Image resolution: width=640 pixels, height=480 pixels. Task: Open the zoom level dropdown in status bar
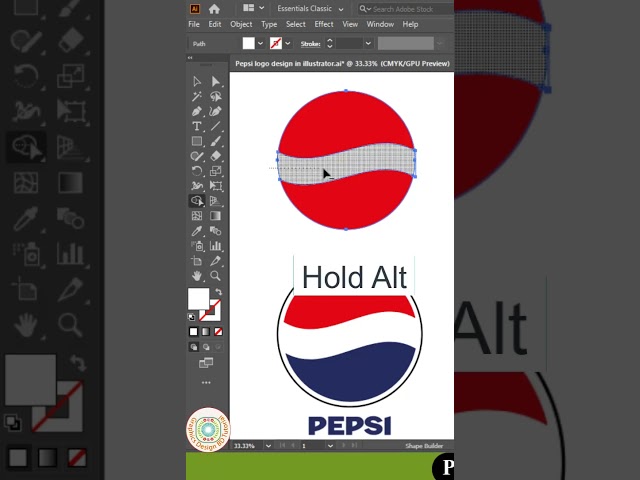pos(268,446)
